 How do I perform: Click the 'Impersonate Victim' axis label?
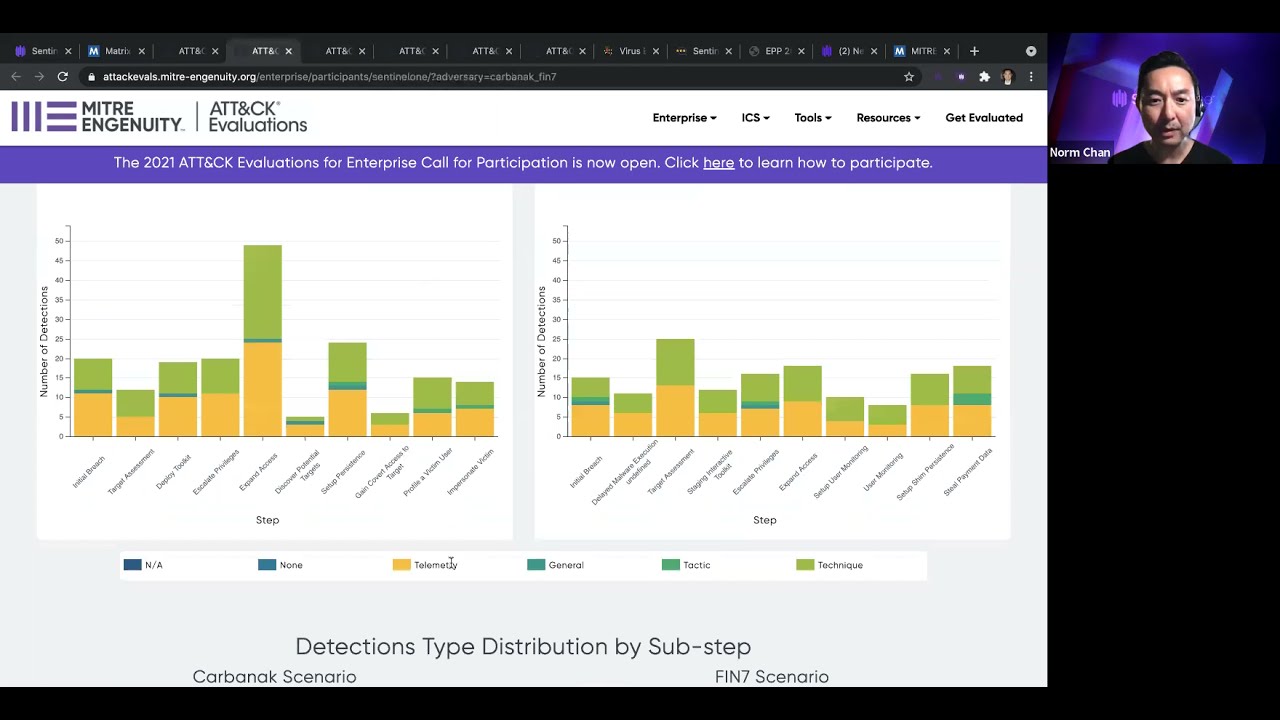(x=471, y=472)
